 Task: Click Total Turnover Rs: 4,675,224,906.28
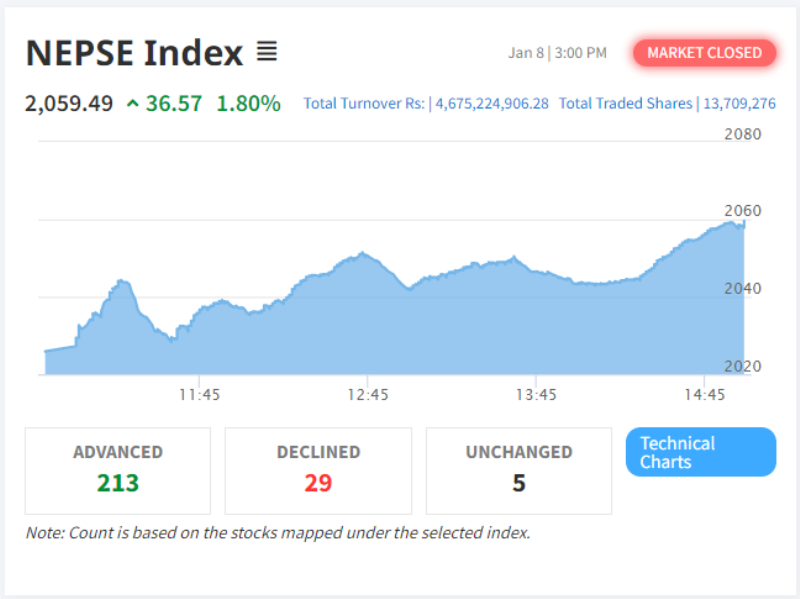426,104
